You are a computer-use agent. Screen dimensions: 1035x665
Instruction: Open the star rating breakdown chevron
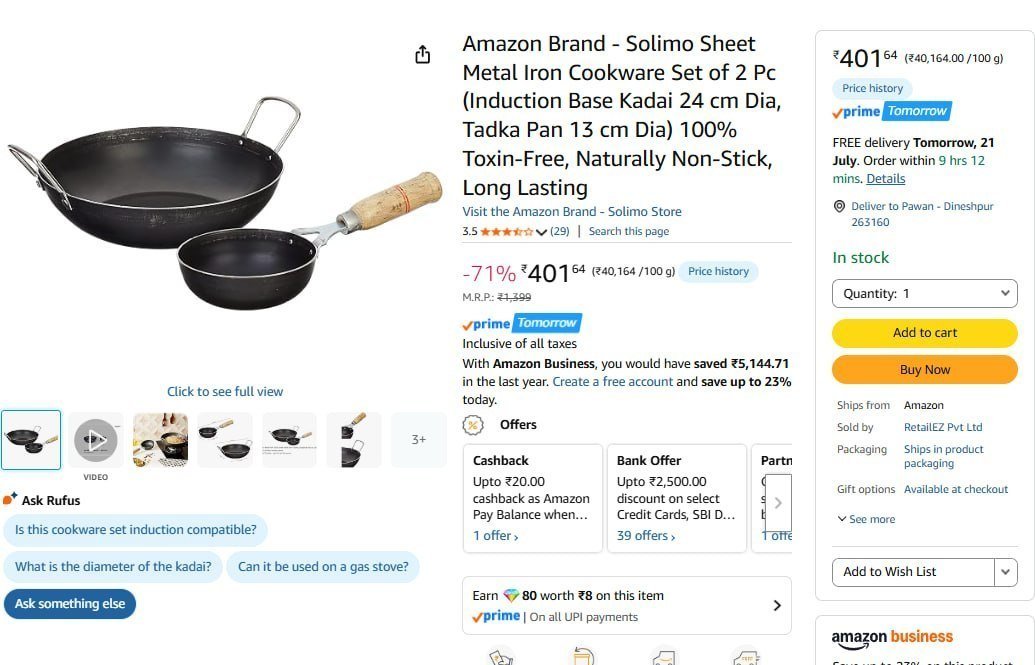point(541,232)
